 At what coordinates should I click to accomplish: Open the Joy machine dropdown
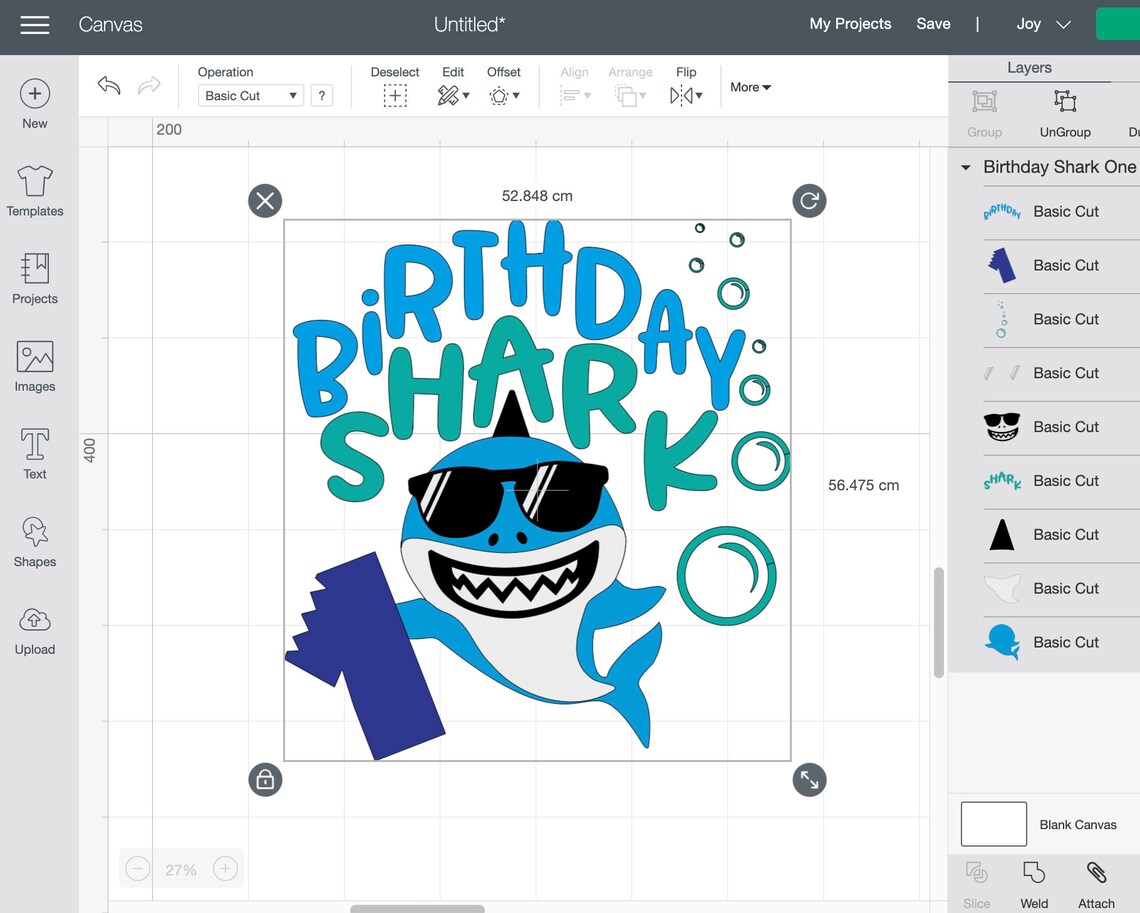[1043, 24]
